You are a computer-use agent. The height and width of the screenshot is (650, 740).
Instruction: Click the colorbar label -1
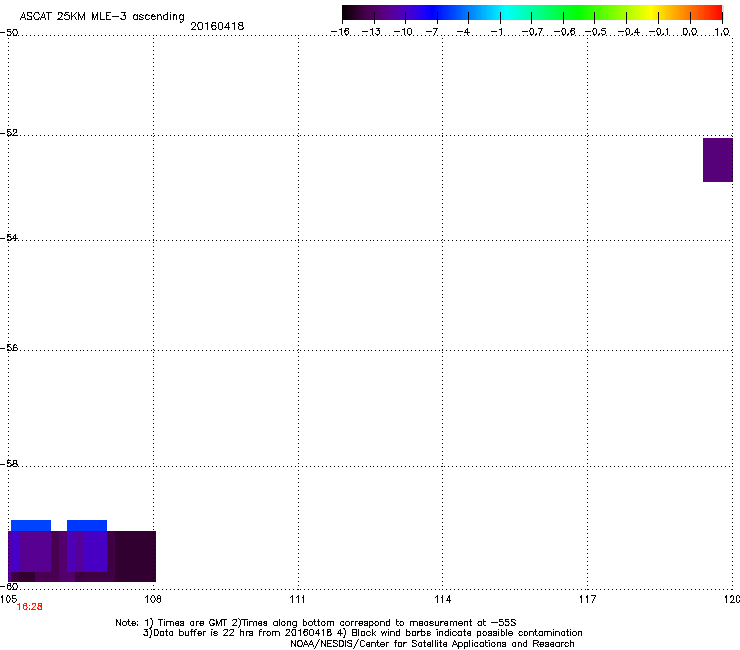pyautogui.click(x=497, y=32)
